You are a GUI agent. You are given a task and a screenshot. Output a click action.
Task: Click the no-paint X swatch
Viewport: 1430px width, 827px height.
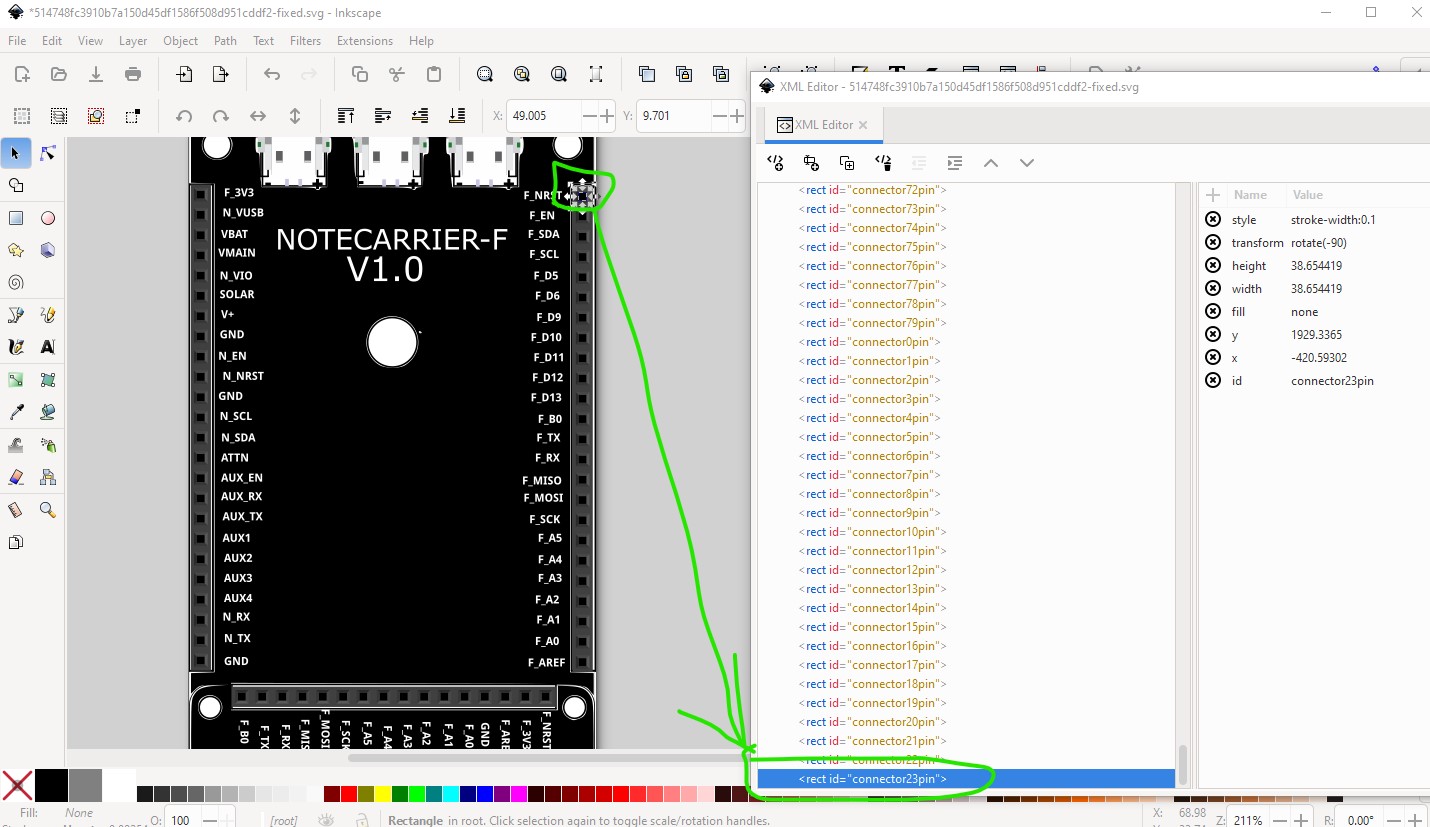coord(17,786)
